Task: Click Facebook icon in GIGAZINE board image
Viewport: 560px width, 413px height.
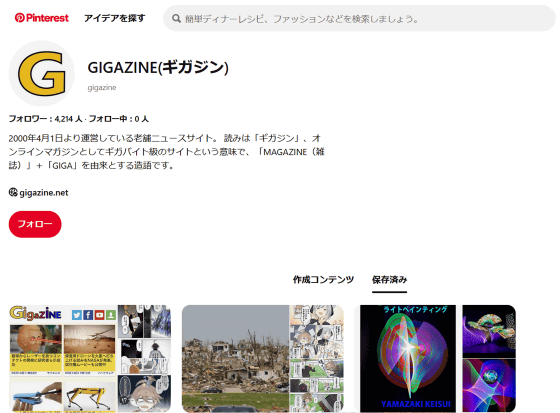Action: point(88,315)
